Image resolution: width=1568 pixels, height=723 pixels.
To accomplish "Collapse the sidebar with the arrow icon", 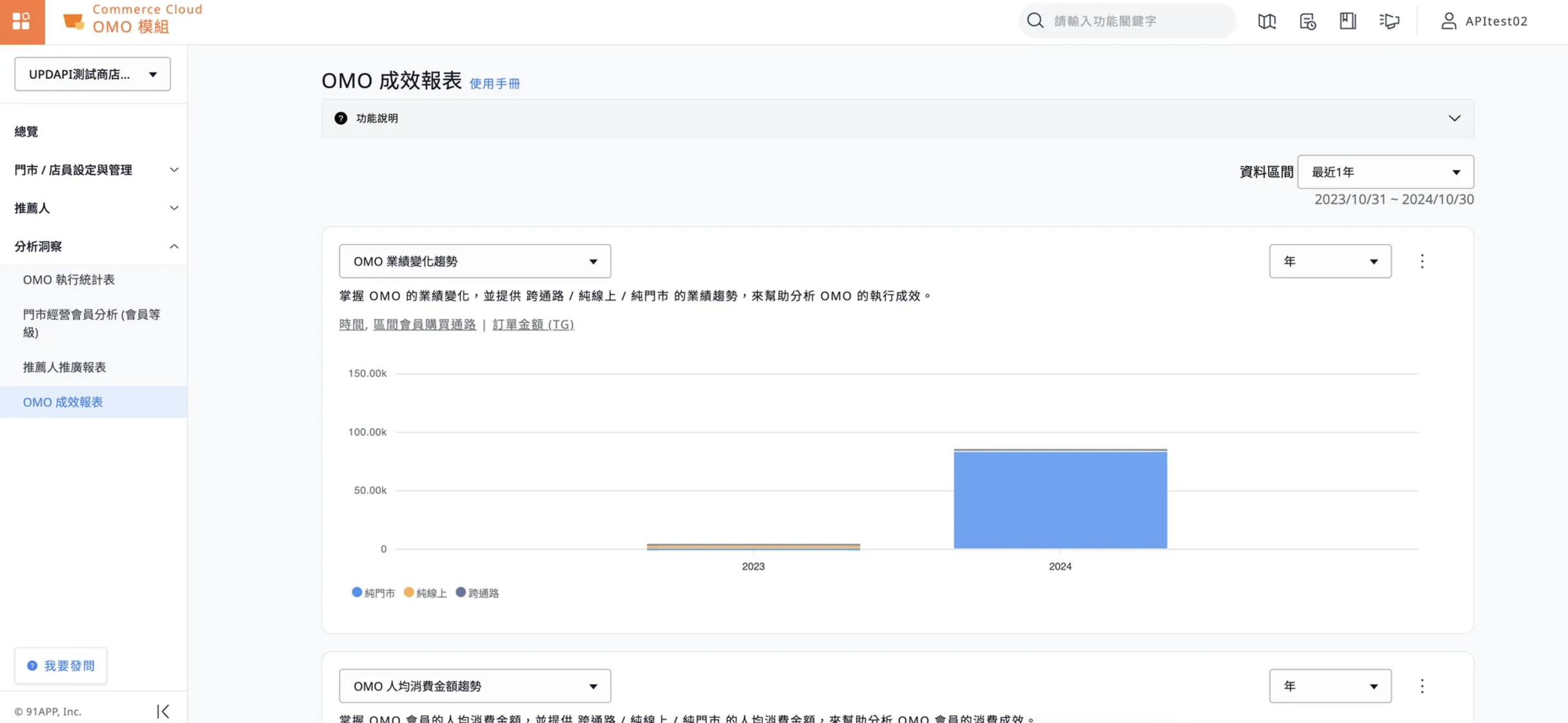I will click(163, 711).
